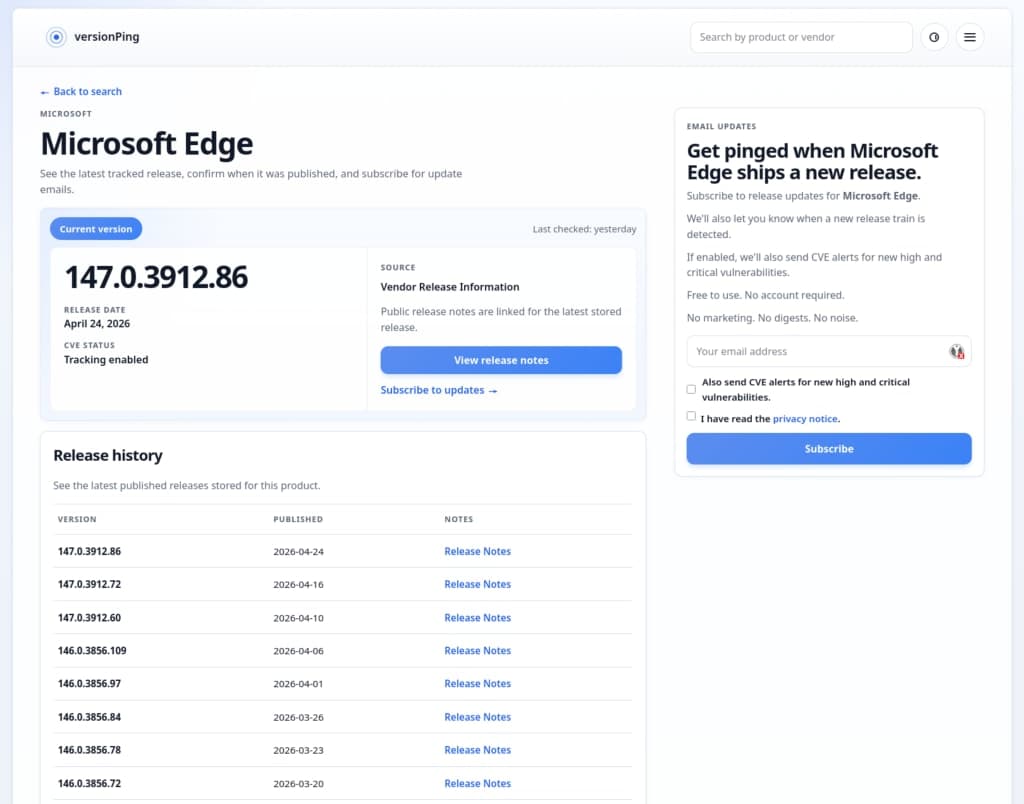Select version cell 146.0.3856.97
Screen dimensions: 1024x804
click(x=89, y=683)
